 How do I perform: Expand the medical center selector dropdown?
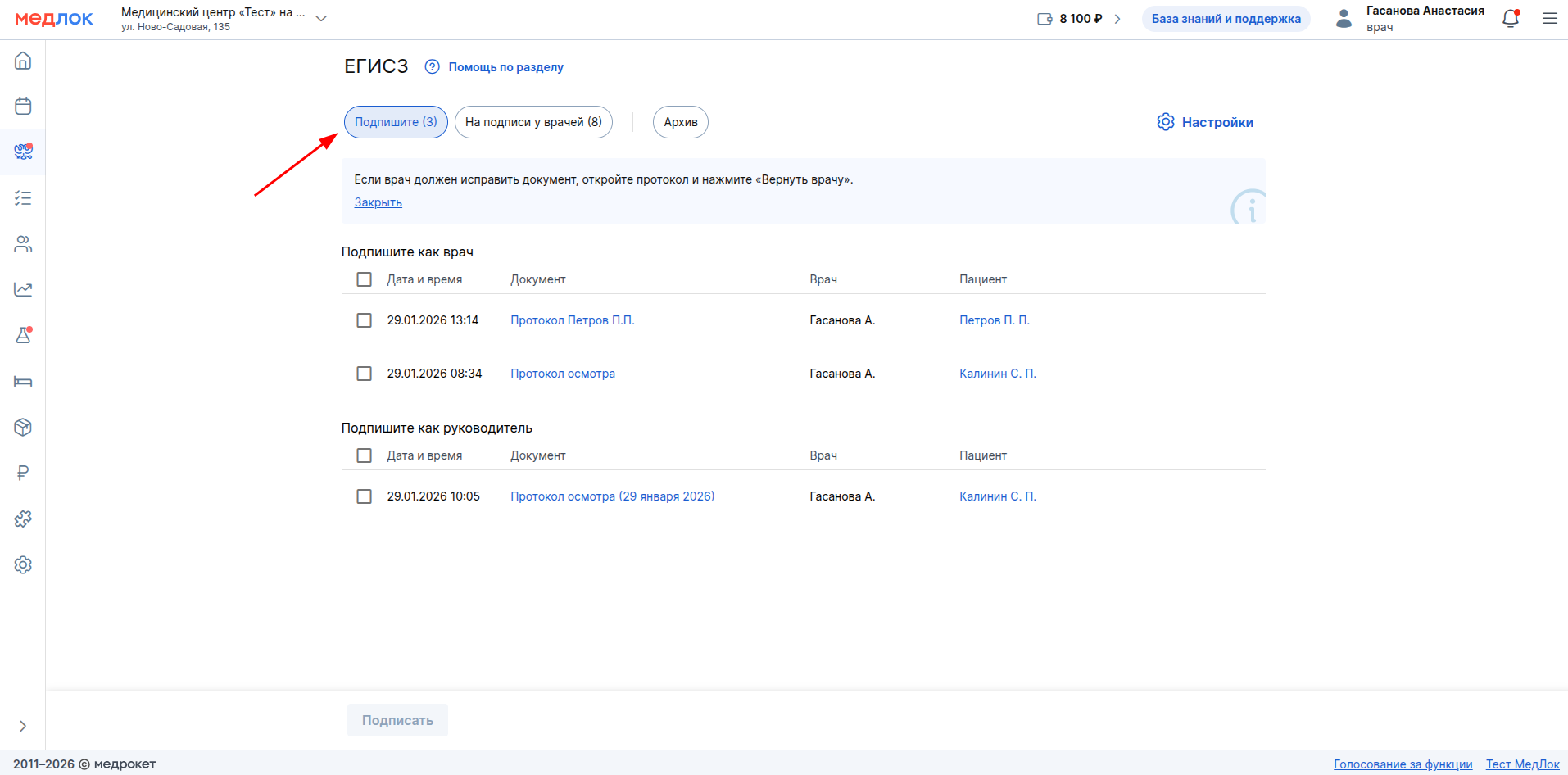321,19
